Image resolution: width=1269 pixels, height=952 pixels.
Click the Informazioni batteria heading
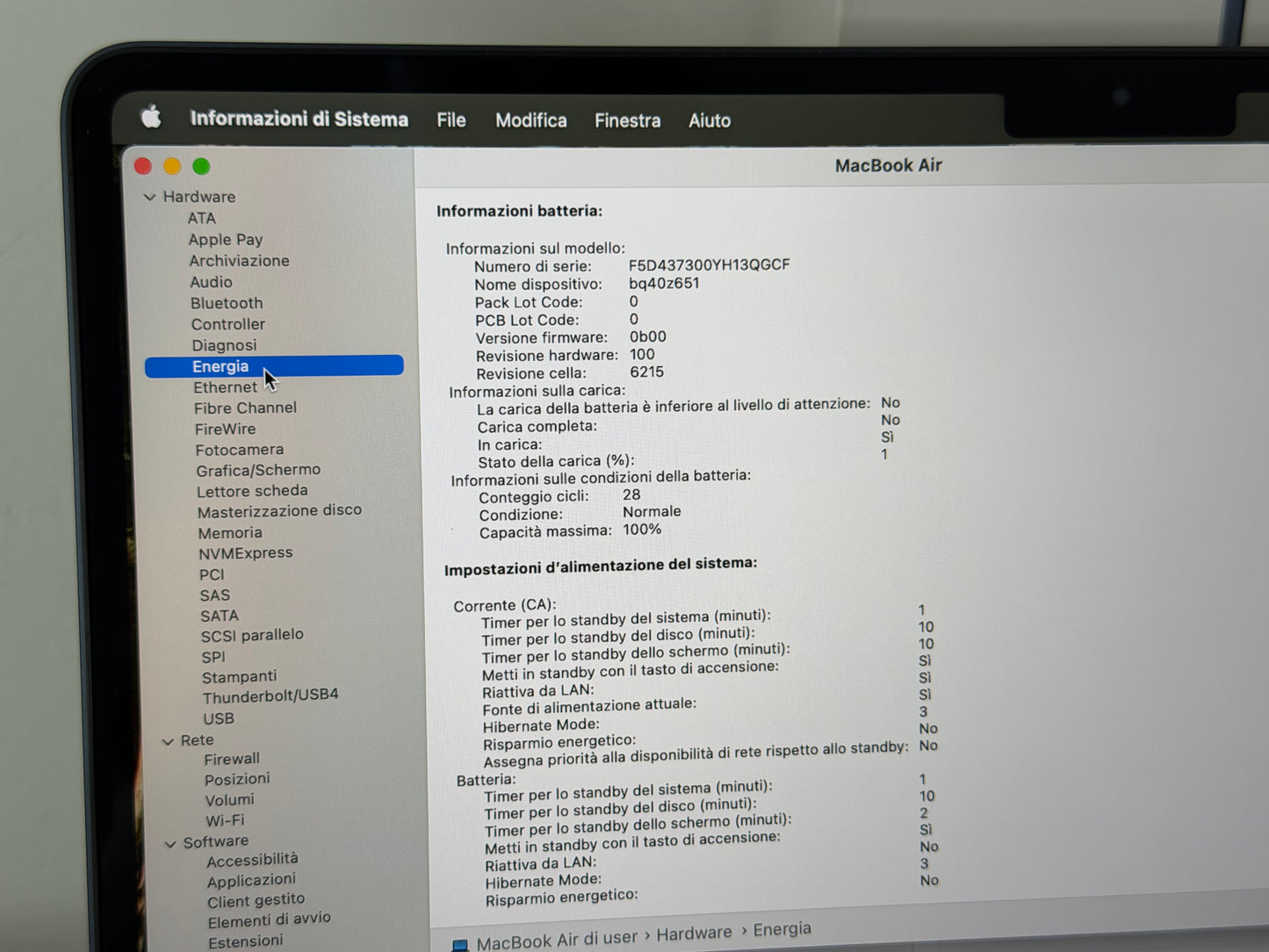click(x=520, y=211)
